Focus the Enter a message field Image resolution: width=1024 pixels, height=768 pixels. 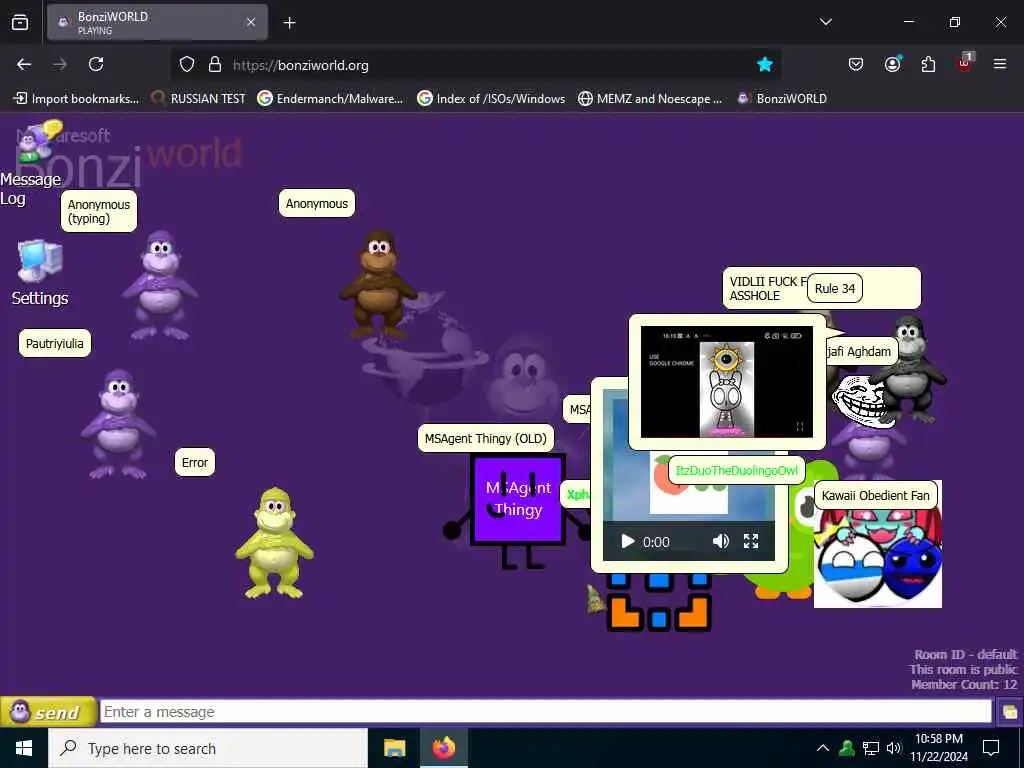[545, 712]
